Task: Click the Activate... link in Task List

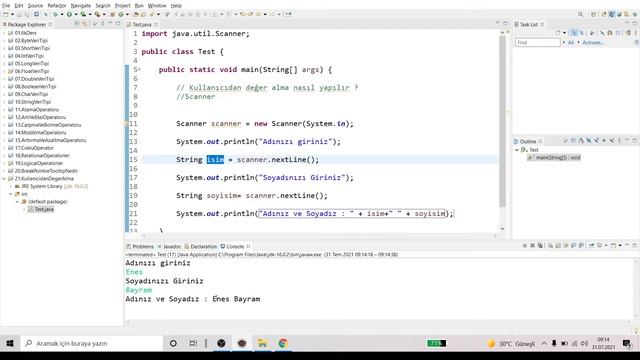Action: click(x=593, y=42)
